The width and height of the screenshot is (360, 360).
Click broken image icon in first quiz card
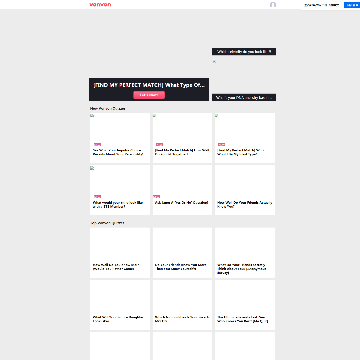pos(92,115)
